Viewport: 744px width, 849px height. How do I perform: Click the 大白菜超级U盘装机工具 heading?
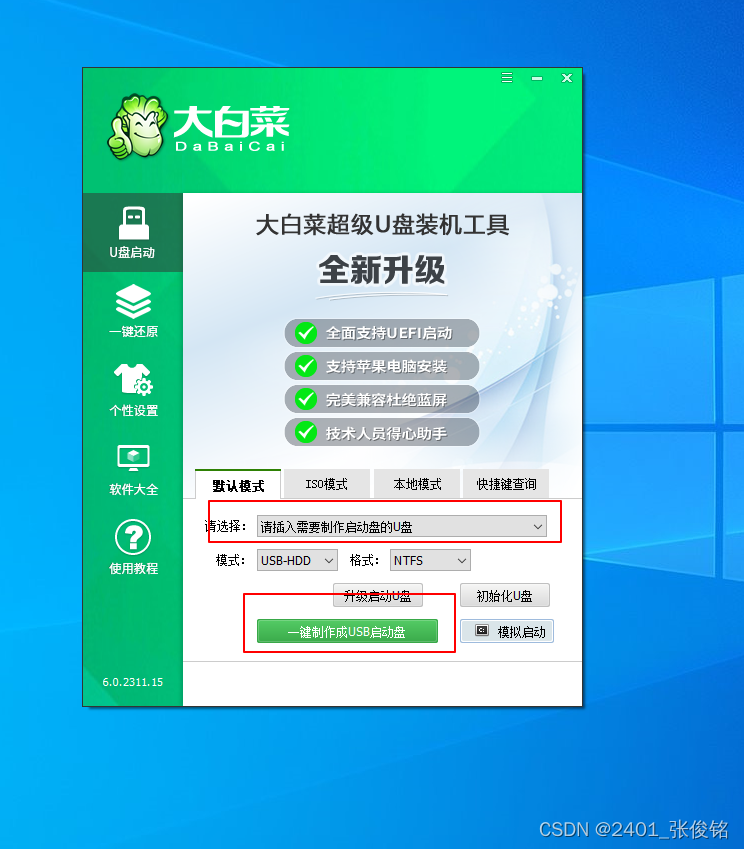pos(382,224)
